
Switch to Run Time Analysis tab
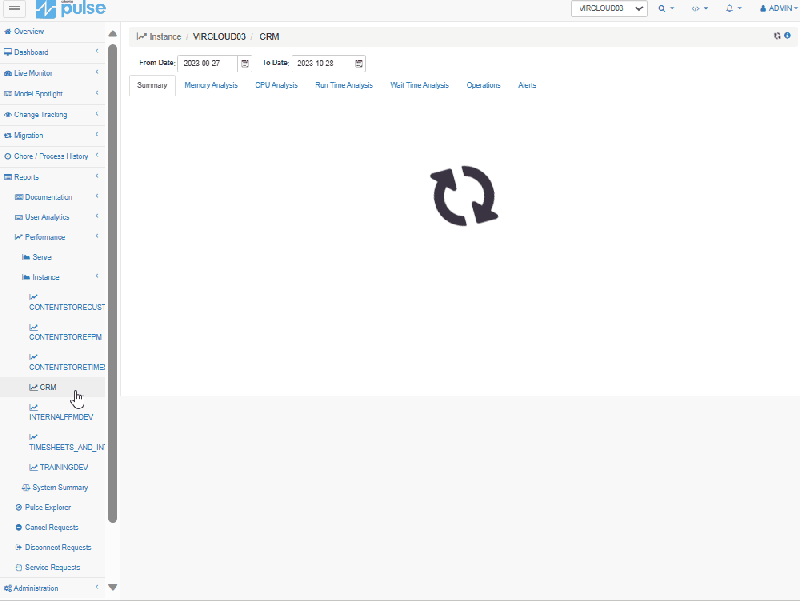click(344, 85)
